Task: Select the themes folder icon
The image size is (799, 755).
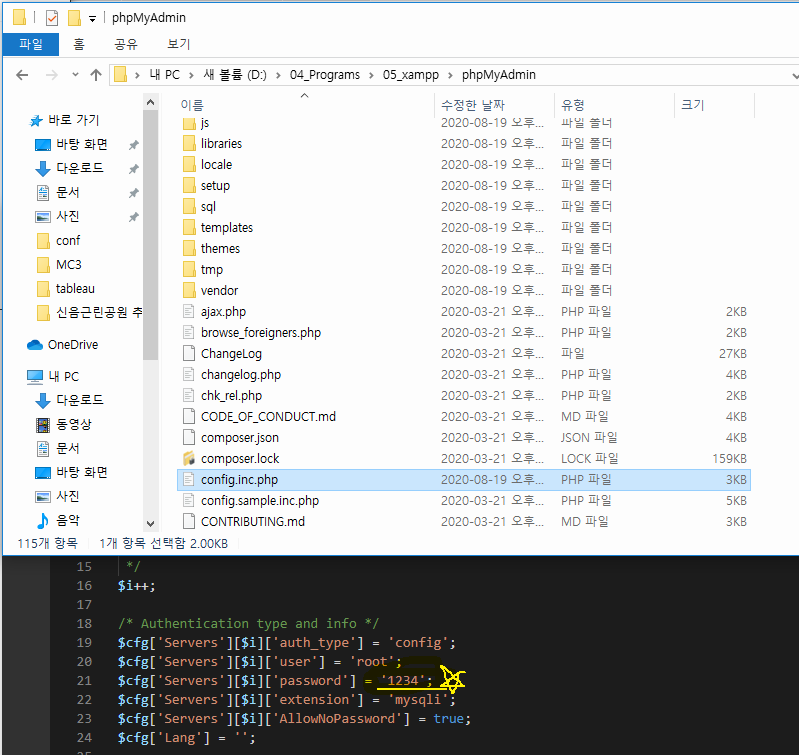Action: [189, 248]
